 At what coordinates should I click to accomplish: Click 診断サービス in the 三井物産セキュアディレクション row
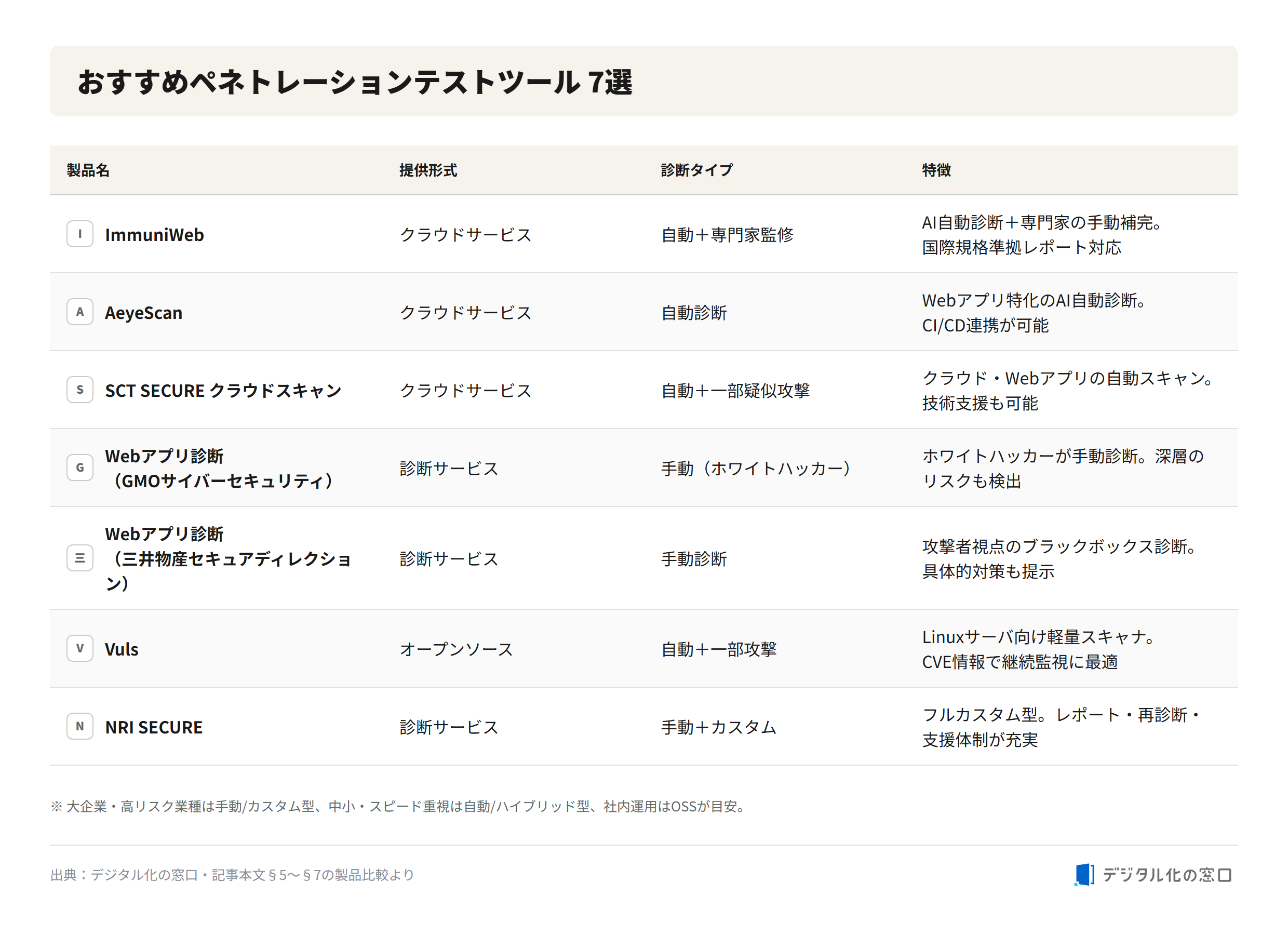coord(449,558)
